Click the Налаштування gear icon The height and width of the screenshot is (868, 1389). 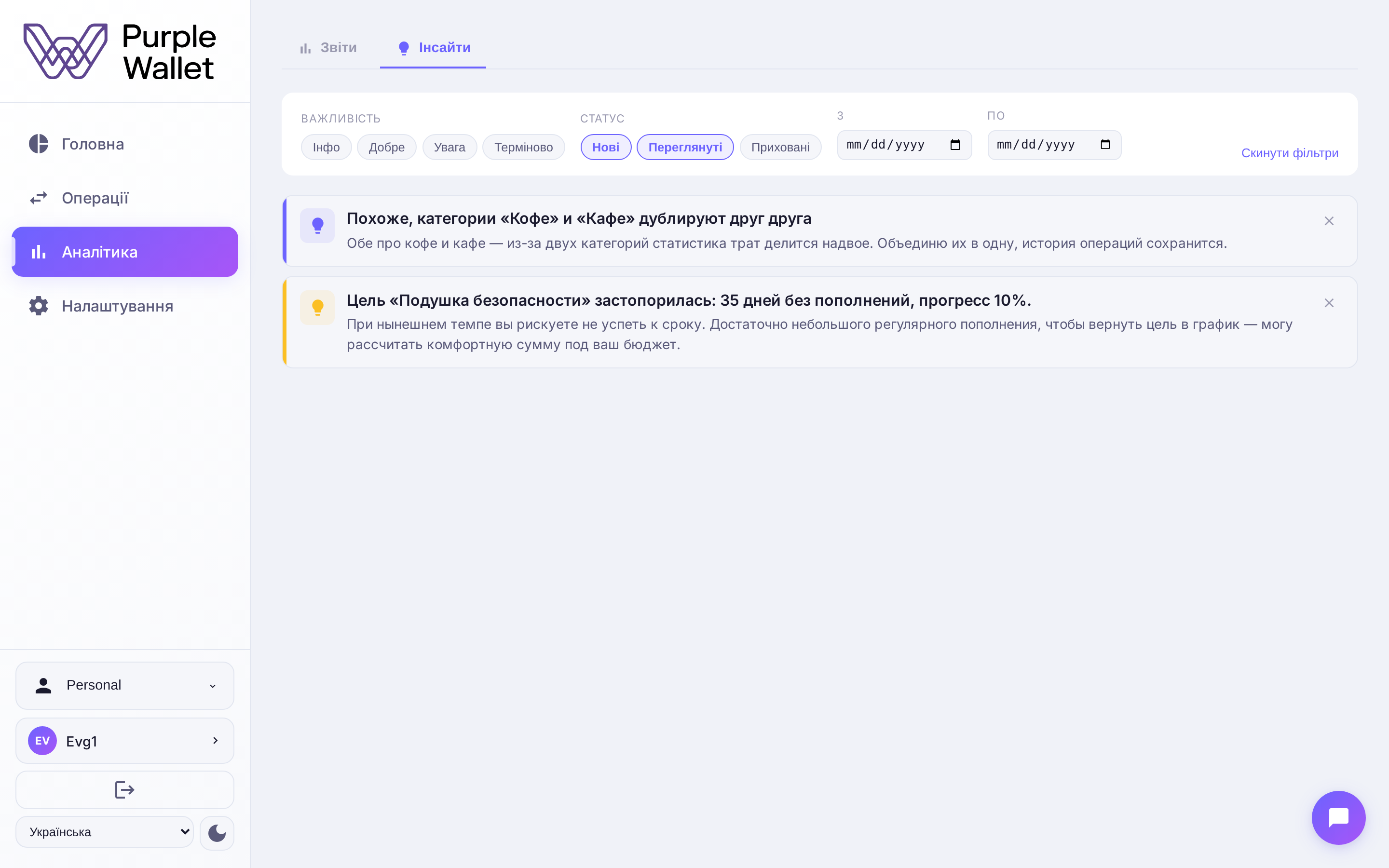pyautogui.click(x=39, y=306)
